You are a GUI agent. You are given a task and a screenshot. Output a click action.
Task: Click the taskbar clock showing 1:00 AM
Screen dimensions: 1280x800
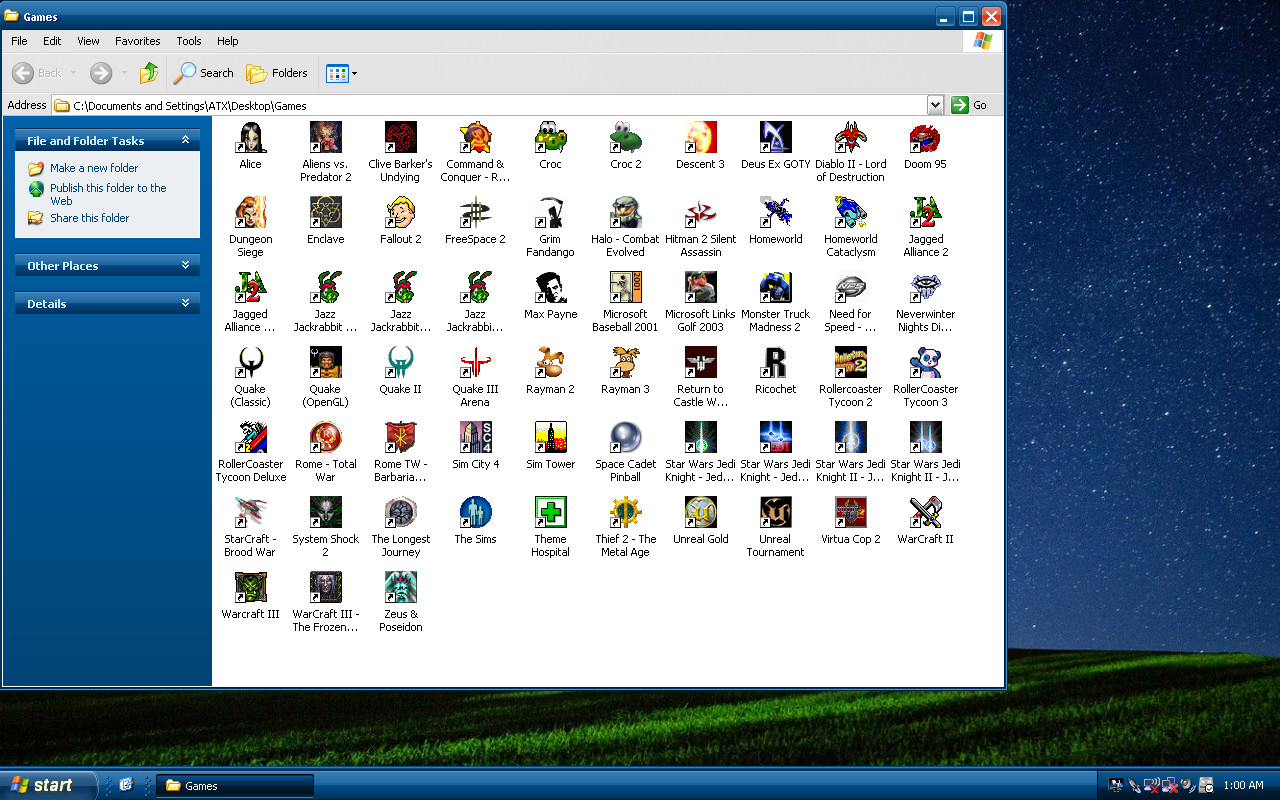(x=1243, y=785)
